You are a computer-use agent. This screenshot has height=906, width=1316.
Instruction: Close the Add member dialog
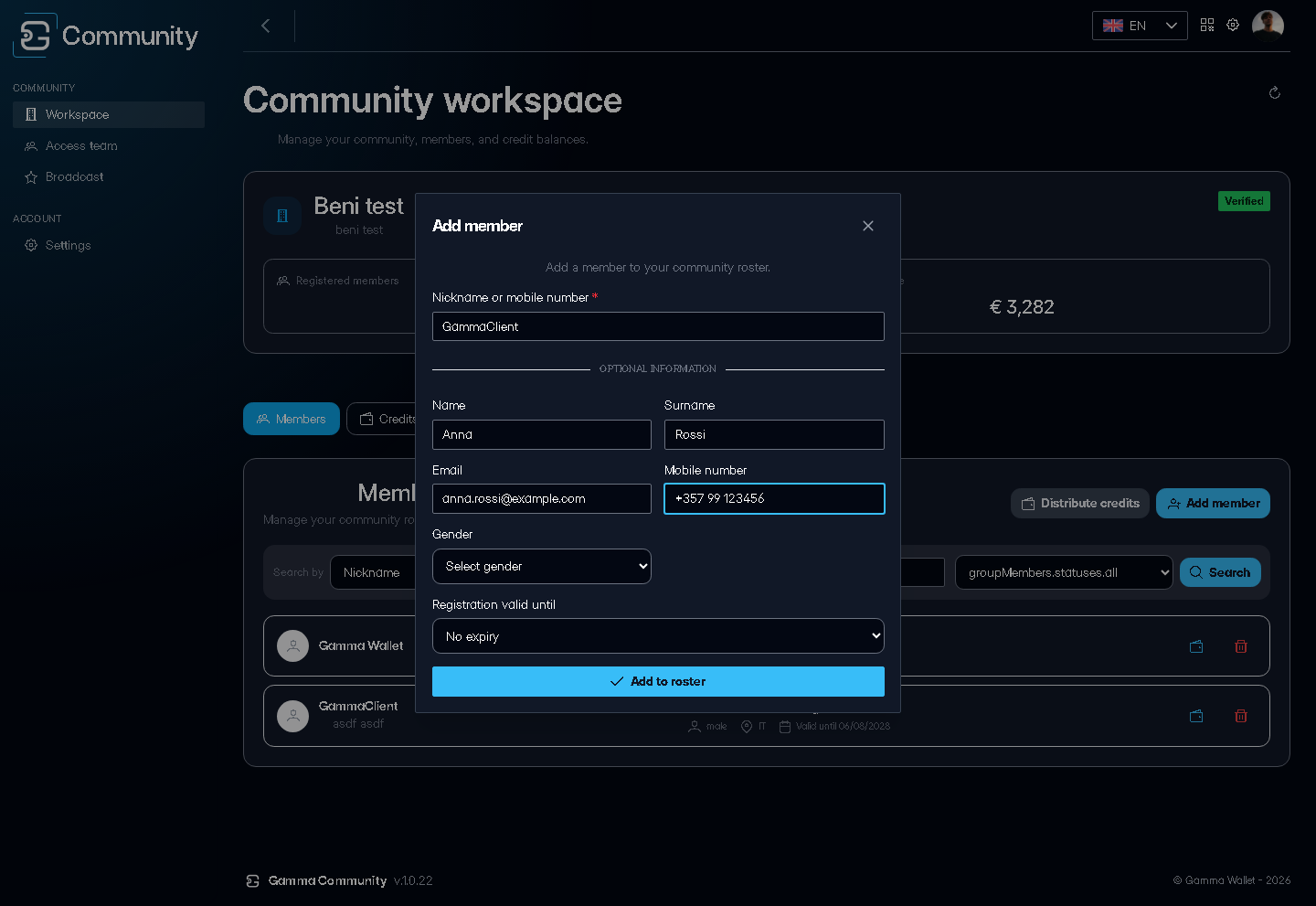(868, 226)
